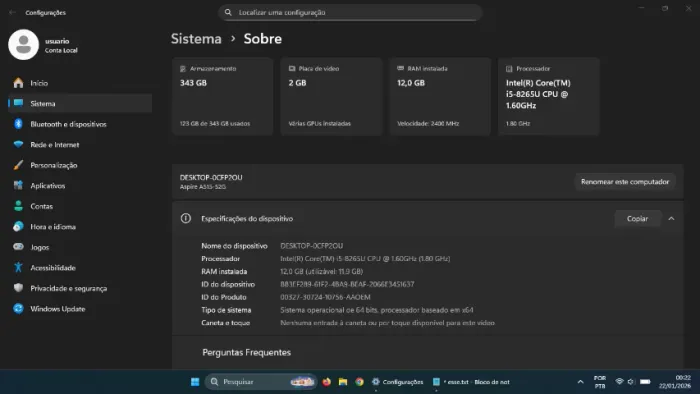The height and width of the screenshot is (394, 700).
Task: Open Hora e idioma settings
Action: pyautogui.click(x=80, y=227)
